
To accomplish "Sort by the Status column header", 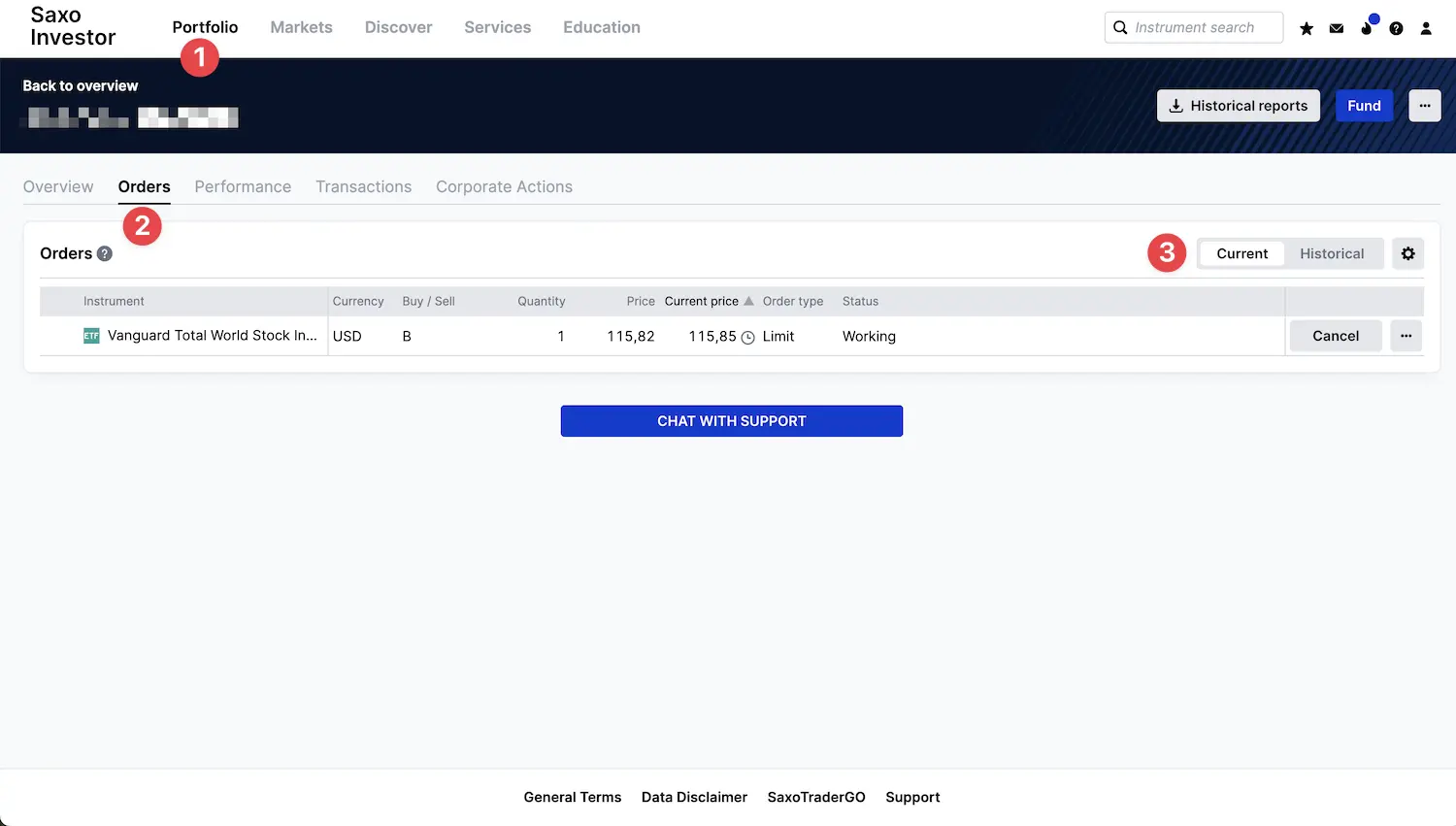I will click(x=860, y=301).
